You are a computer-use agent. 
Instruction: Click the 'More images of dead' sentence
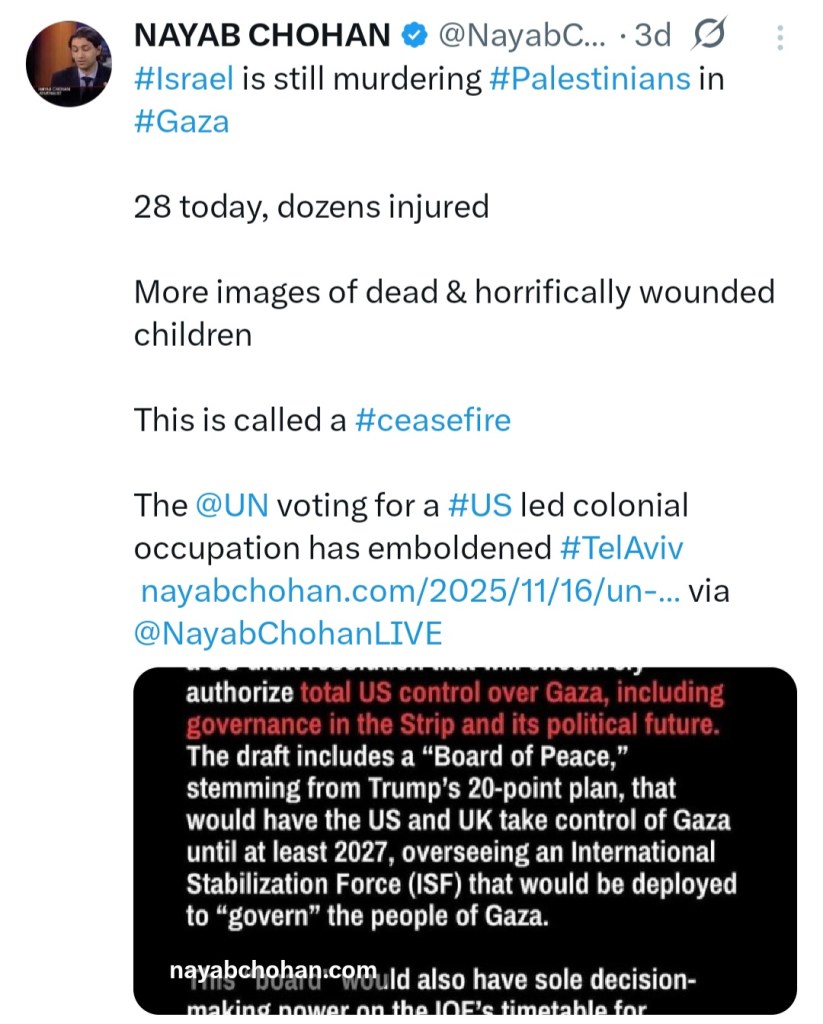[x=454, y=292]
